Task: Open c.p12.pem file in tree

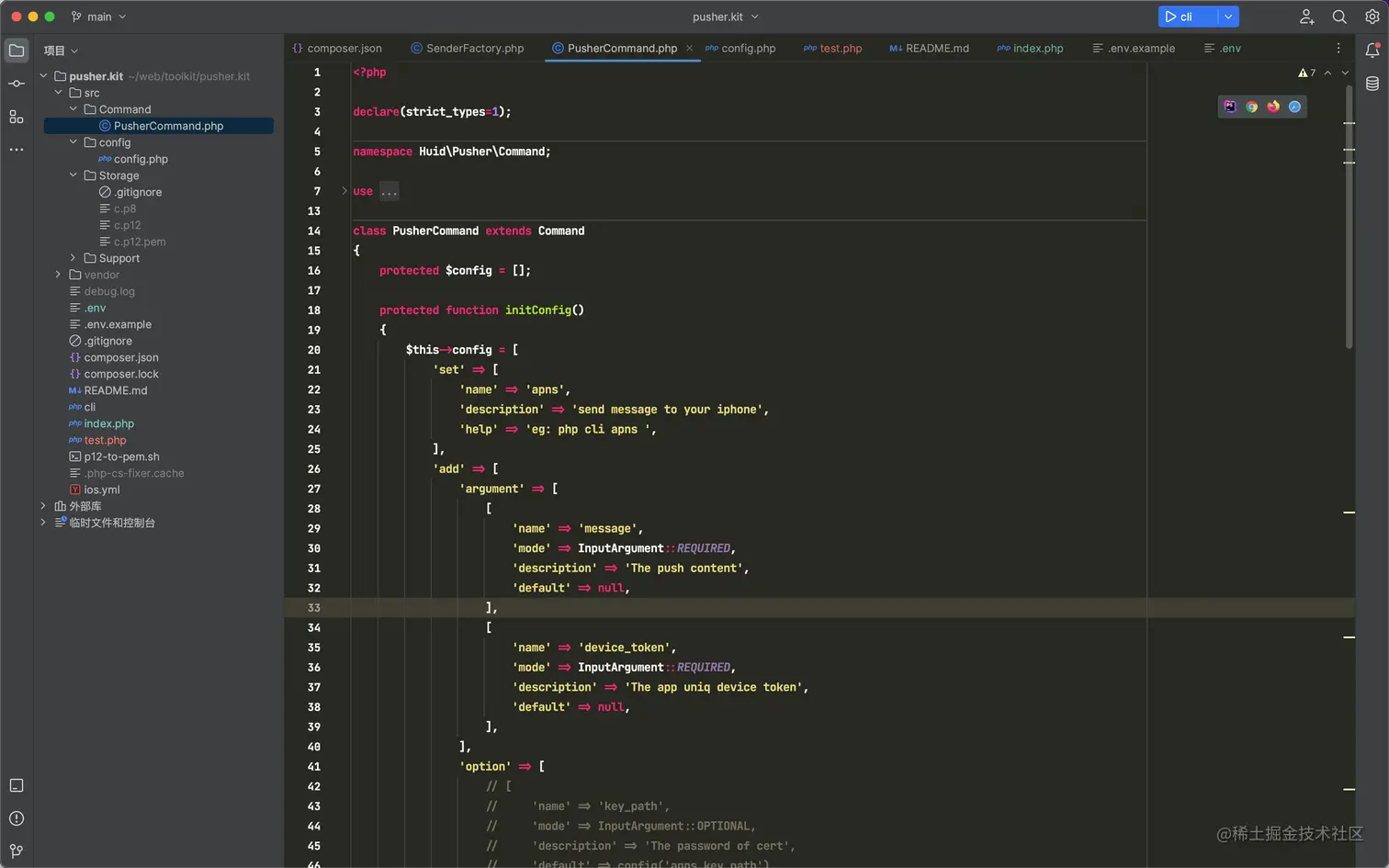Action: (132, 242)
